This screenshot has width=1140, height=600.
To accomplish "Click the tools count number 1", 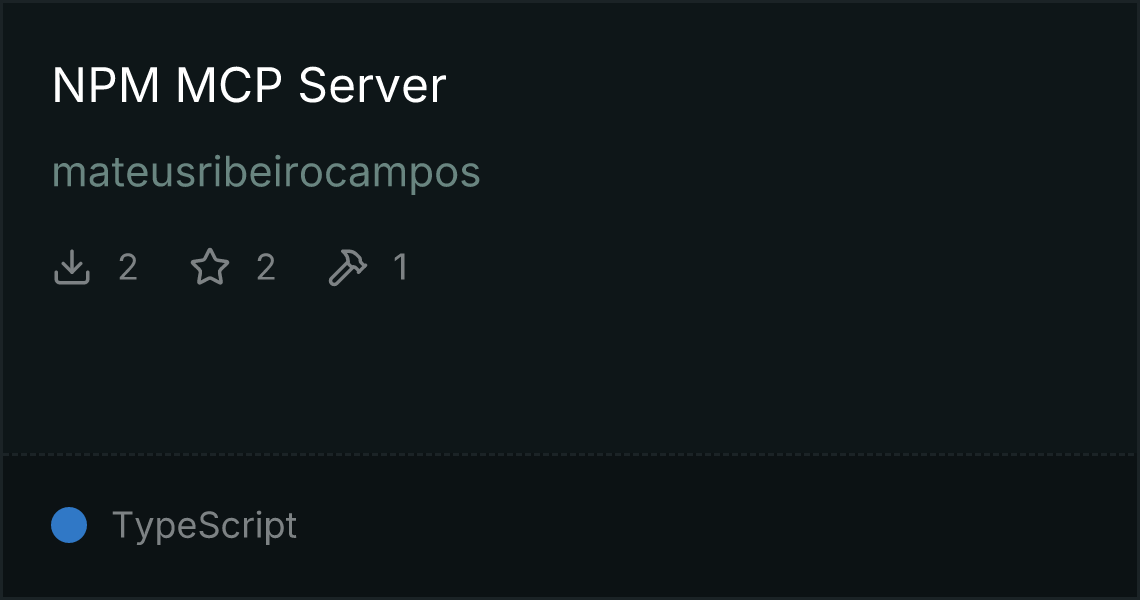I will tap(401, 267).
